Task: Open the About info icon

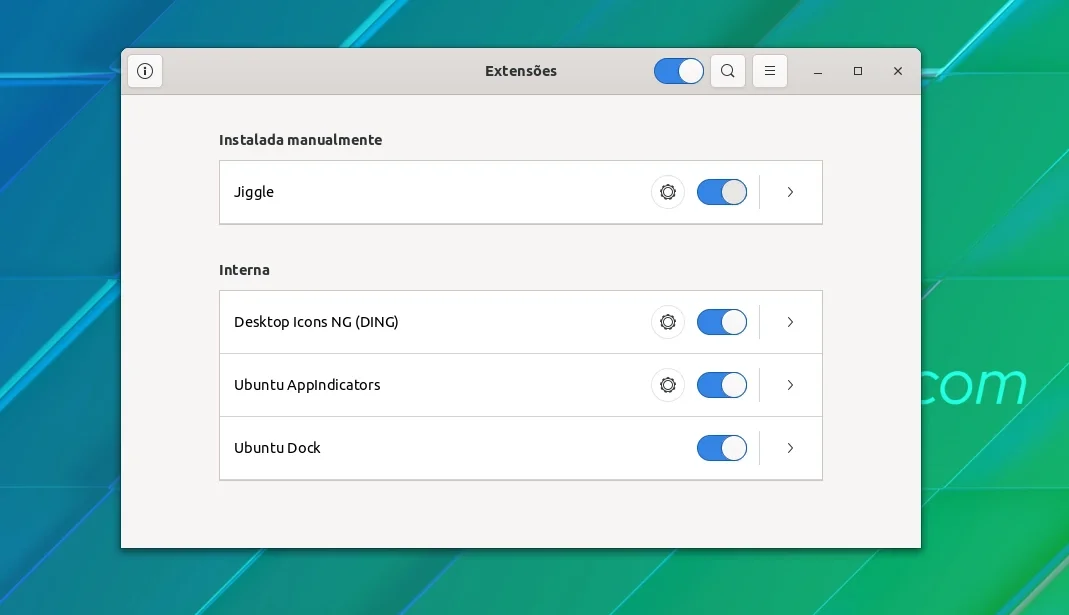Action: [145, 71]
